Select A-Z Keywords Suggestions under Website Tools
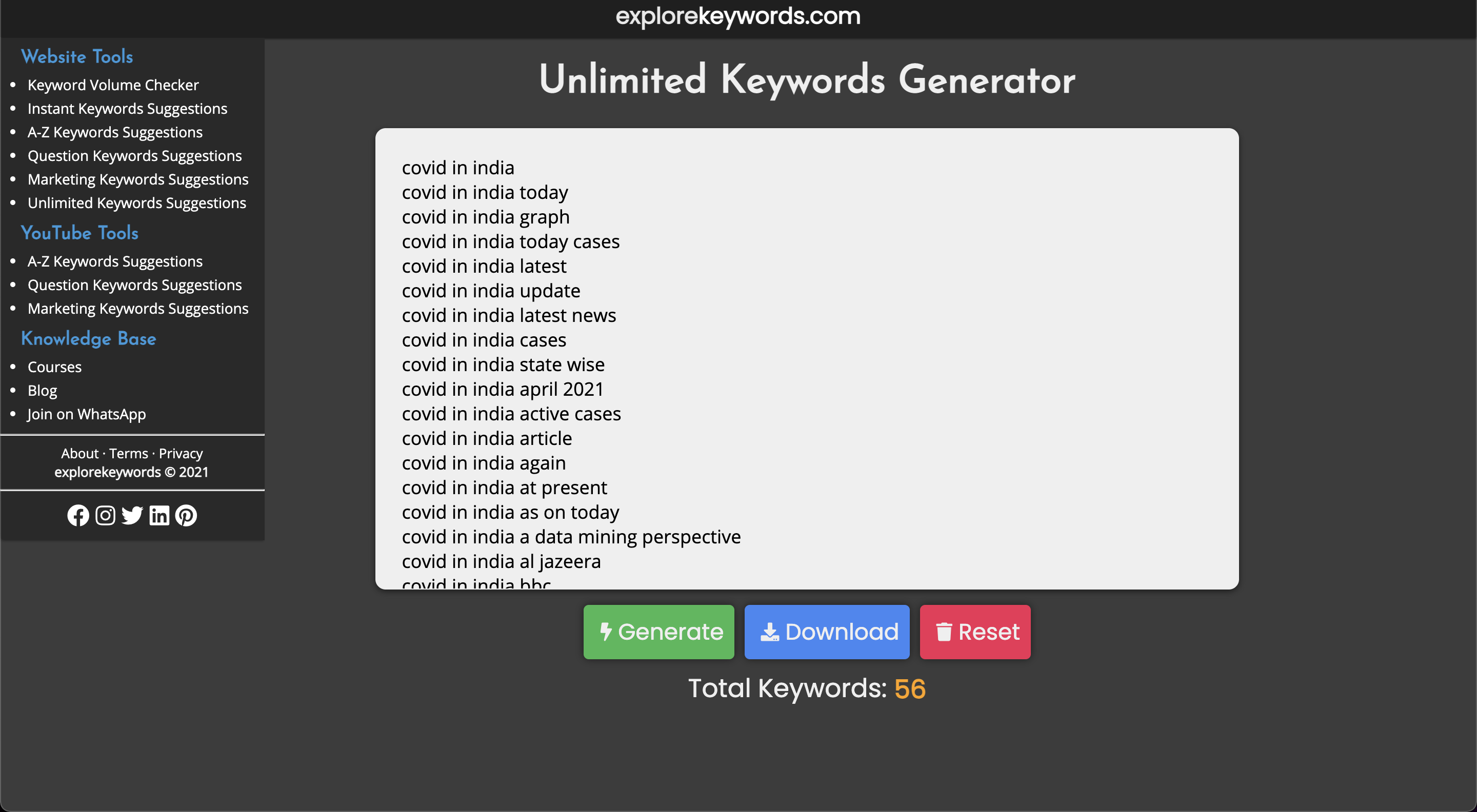The height and width of the screenshot is (812, 1477). tap(114, 131)
